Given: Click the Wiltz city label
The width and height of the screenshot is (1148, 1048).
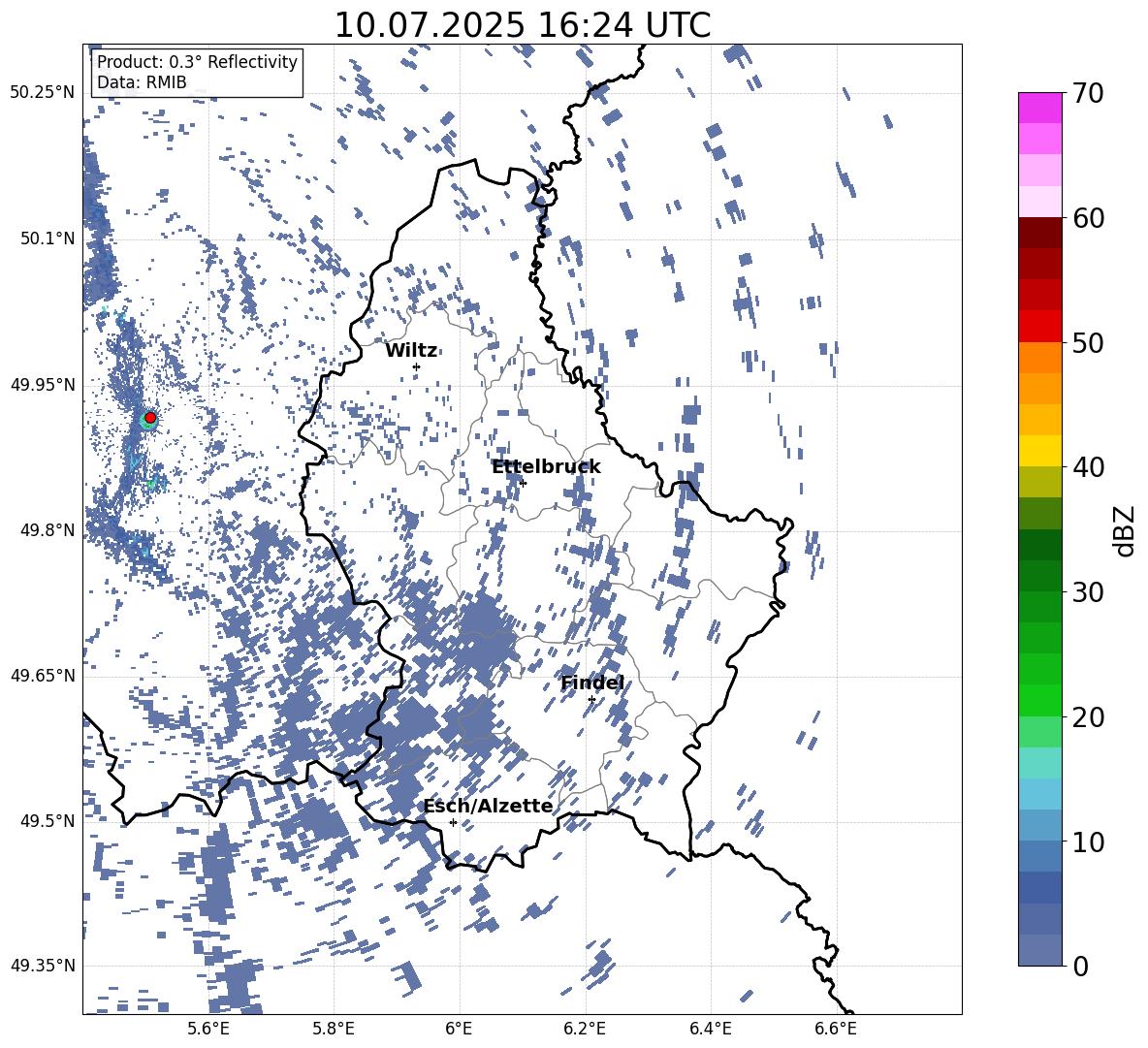Looking at the screenshot, I should [411, 351].
